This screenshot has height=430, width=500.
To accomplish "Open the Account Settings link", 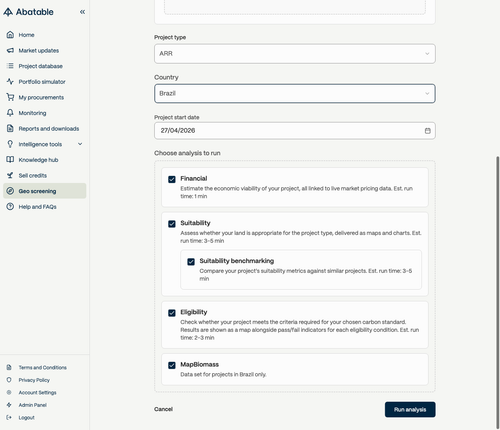I will (x=37, y=392).
